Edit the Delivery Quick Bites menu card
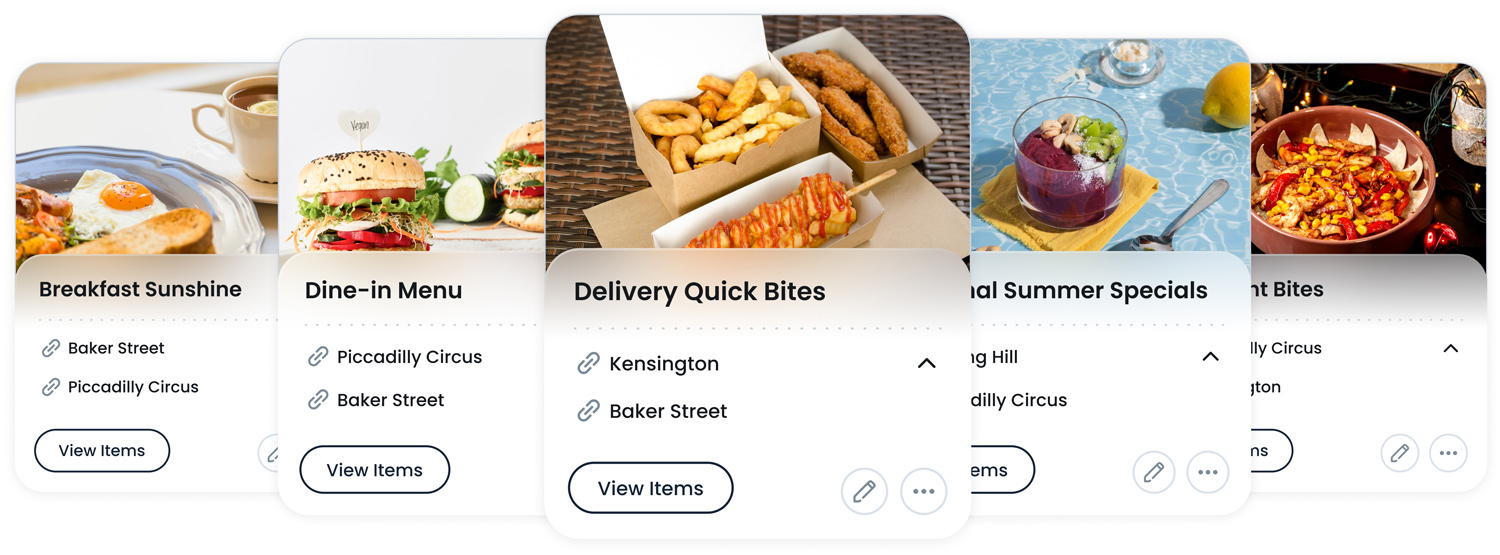The width and height of the screenshot is (1500, 555). [864, 491]
